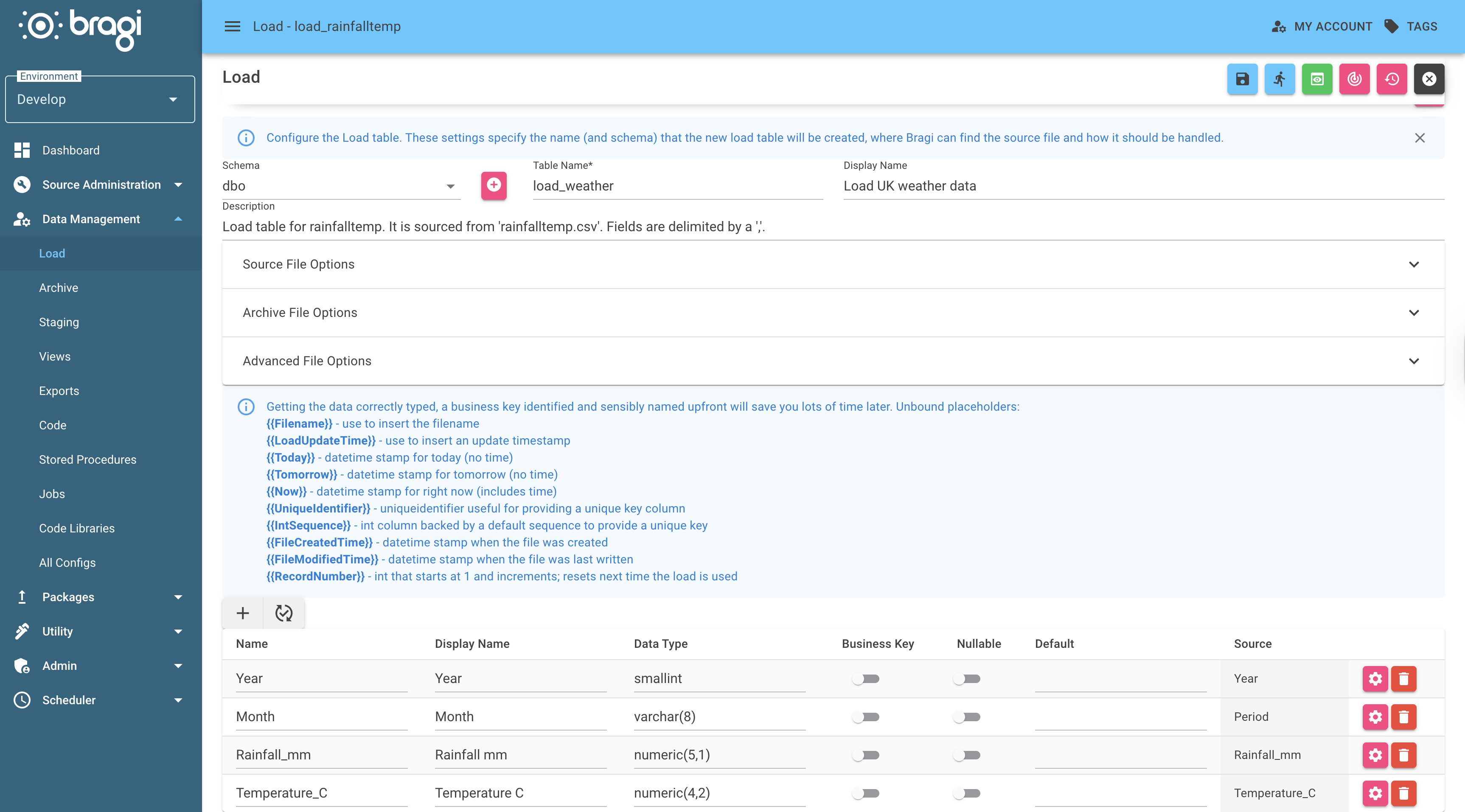1465x812 pixels.
Task: Open Staging in the sidebar menu
Action: pyautogui.click(x=59, y=322)
